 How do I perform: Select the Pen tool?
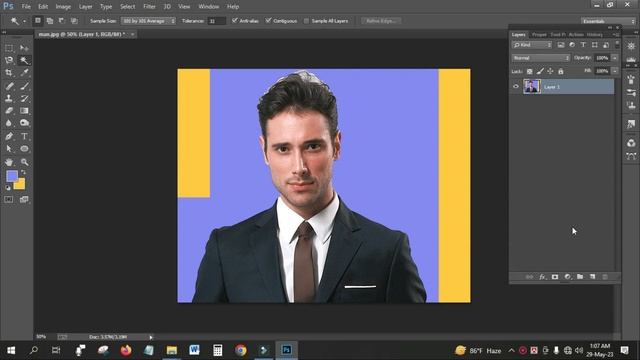click(x=9, y=136)
